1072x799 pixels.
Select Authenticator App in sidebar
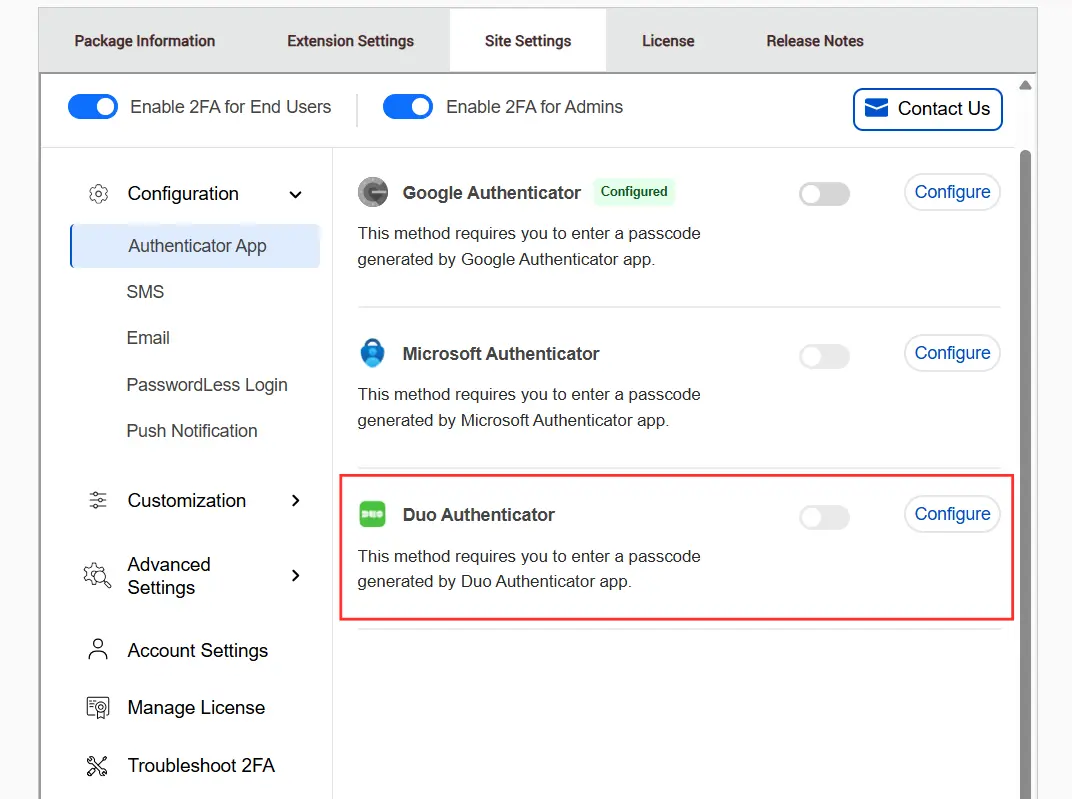click(196, 246)
